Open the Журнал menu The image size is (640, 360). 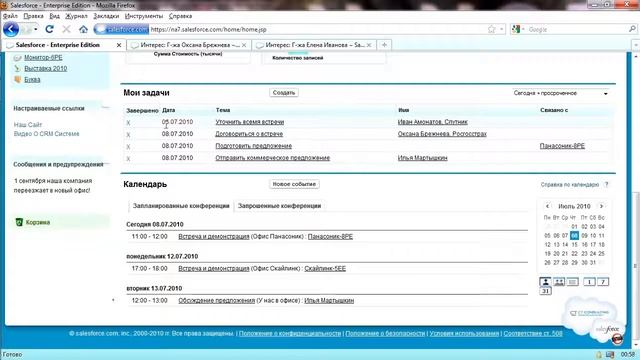click(76, 16)
